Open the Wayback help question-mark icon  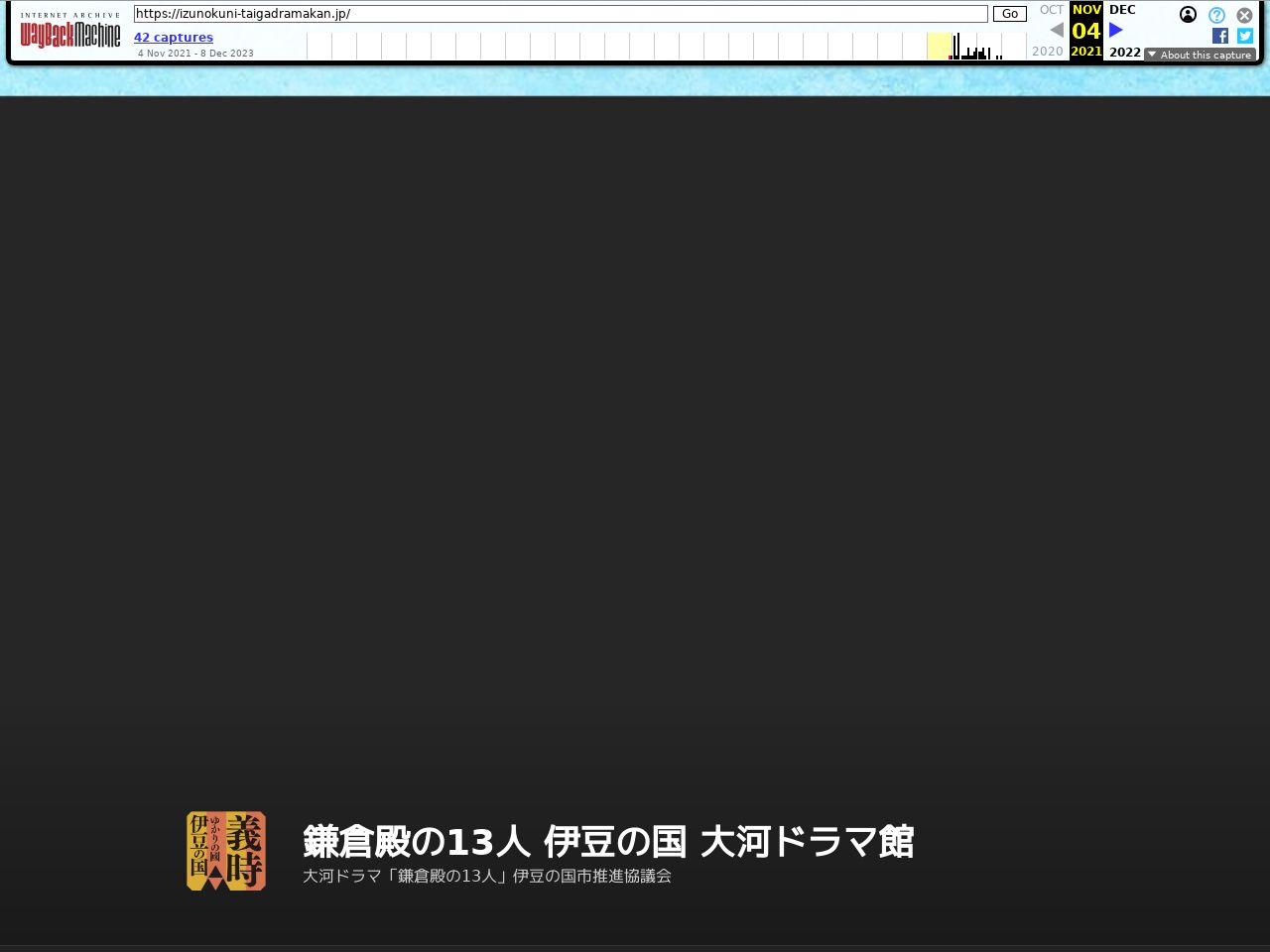pyautogui.click(x=1216, y=15)
